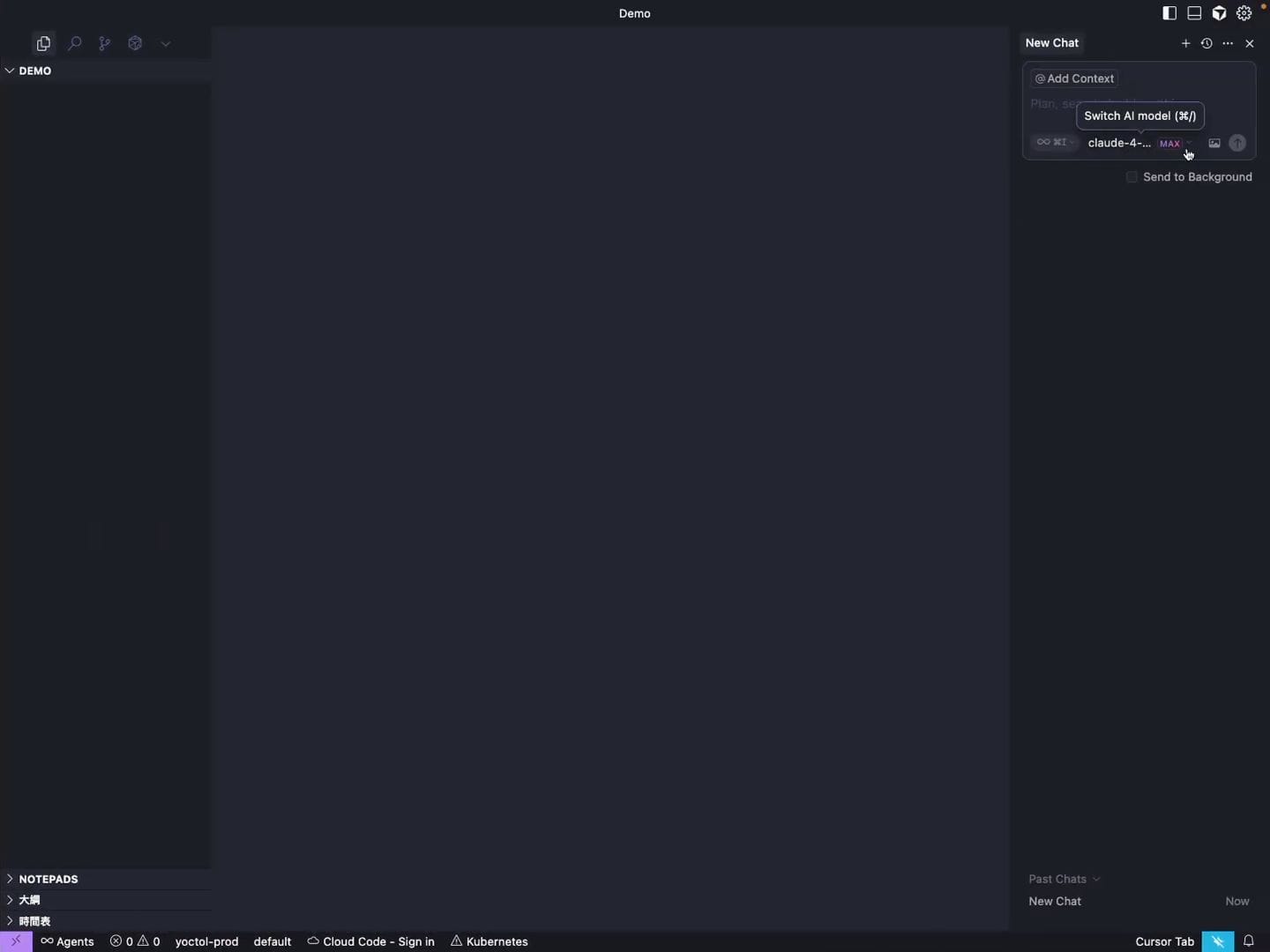Screen dimensions: 1270x952
Task: Toggle the bottom panel layout
Action: pos(1194,13)
